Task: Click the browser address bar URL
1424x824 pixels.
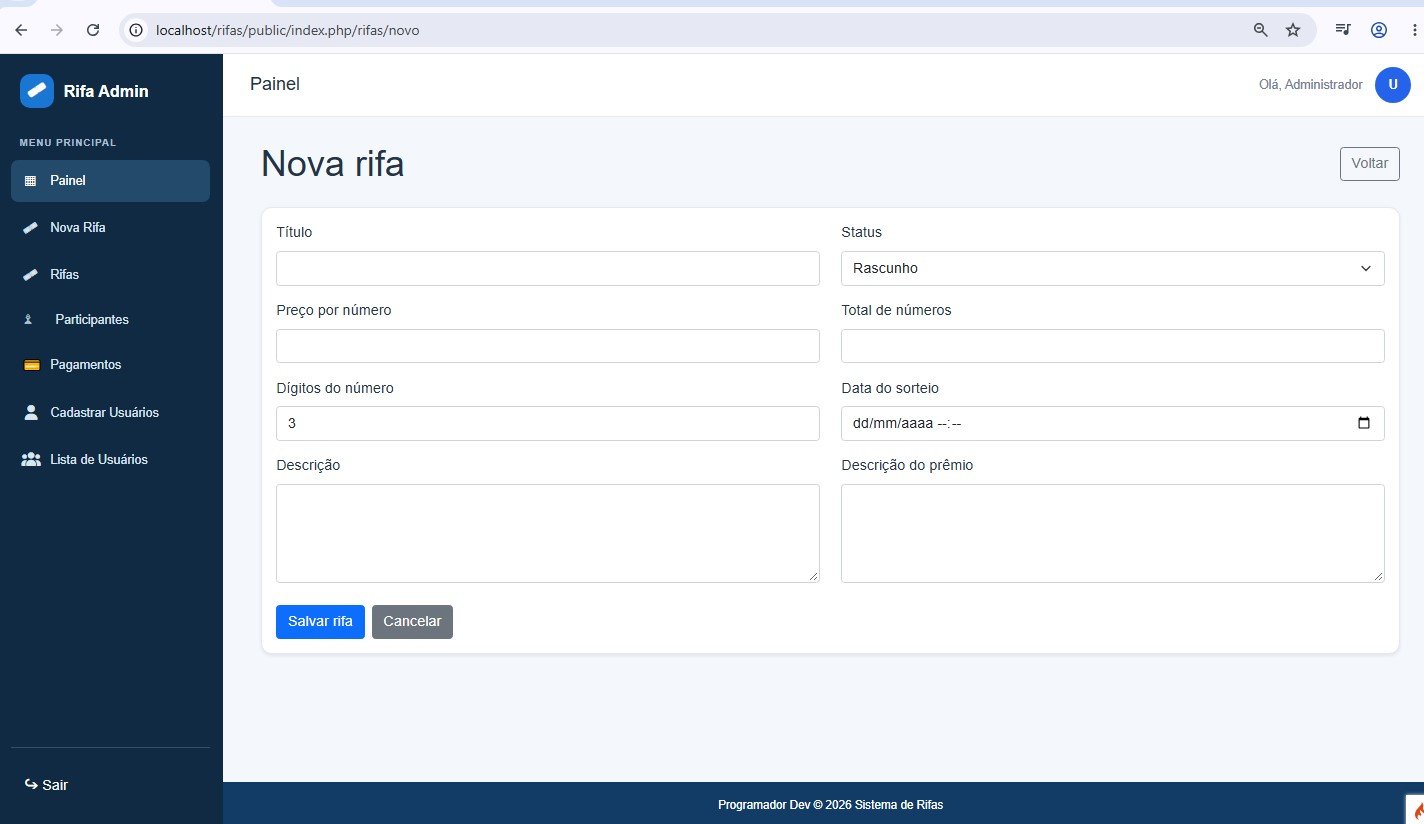Action: [x=288, y=30]
